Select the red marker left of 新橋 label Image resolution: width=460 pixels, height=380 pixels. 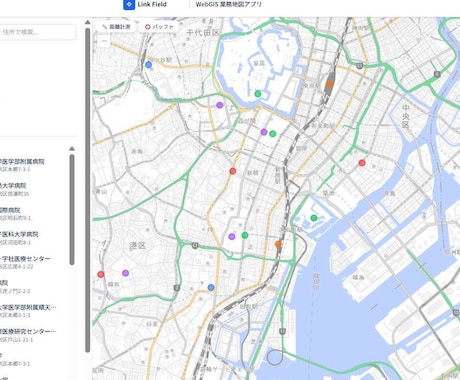pyautogui.click(x=233, y=171)
